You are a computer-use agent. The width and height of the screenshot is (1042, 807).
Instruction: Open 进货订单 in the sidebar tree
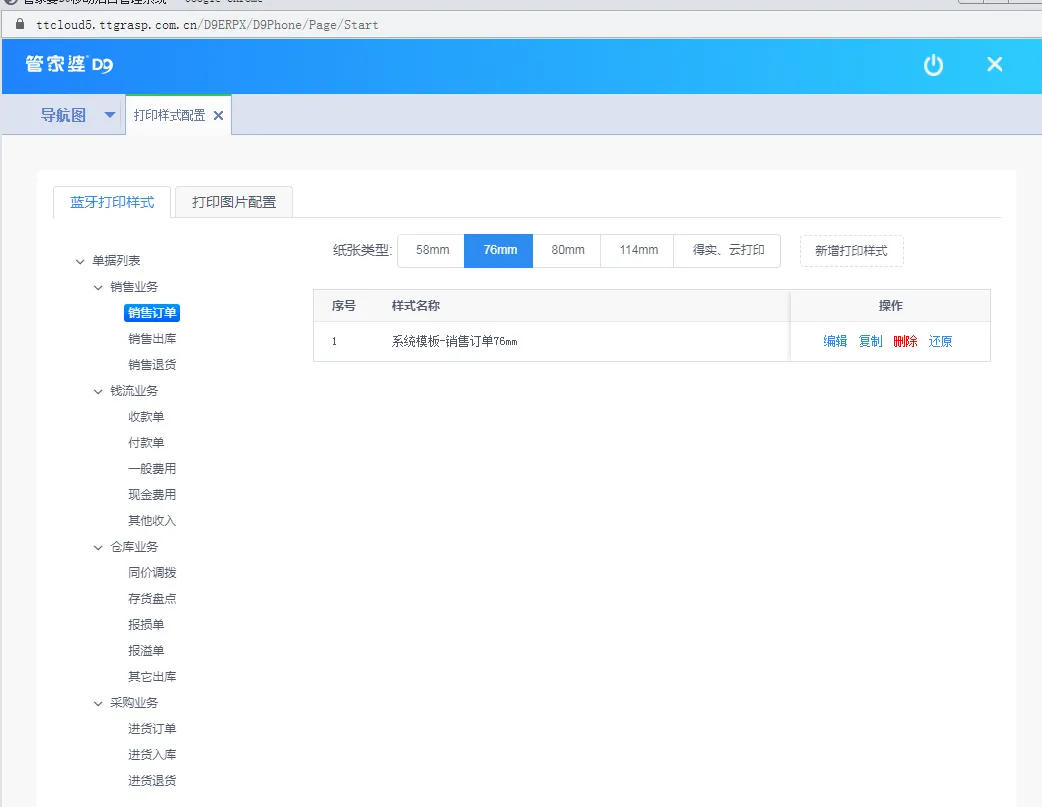click(x=152, y=728)
